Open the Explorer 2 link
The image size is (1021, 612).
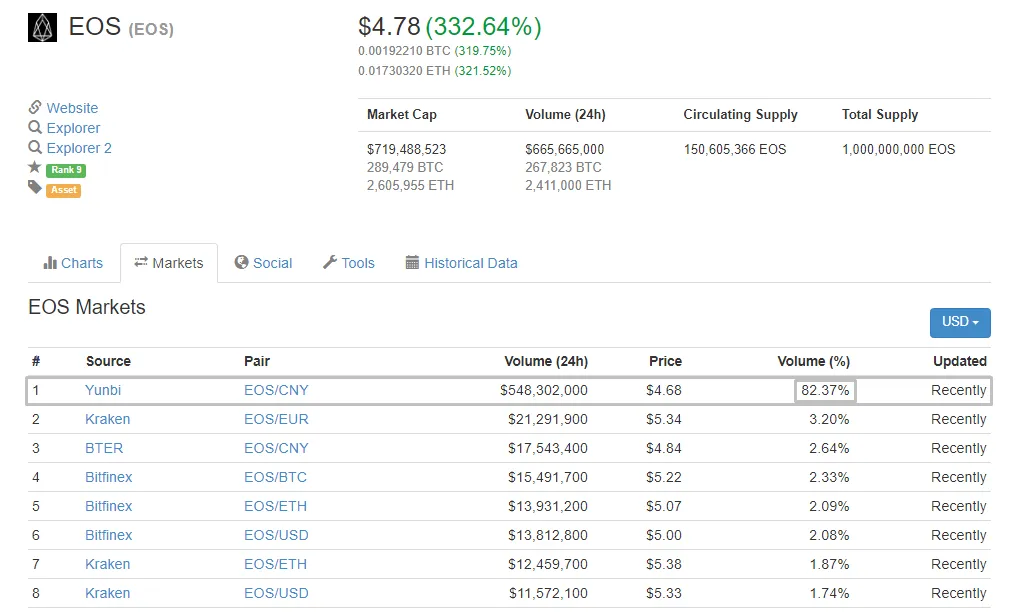(x=79, y=148)
